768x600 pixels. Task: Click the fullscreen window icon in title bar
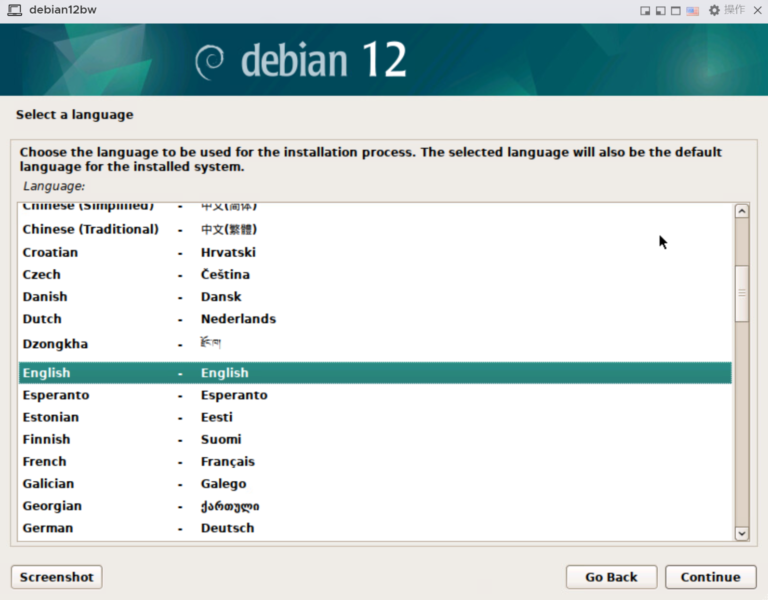[x=676, y=10]
